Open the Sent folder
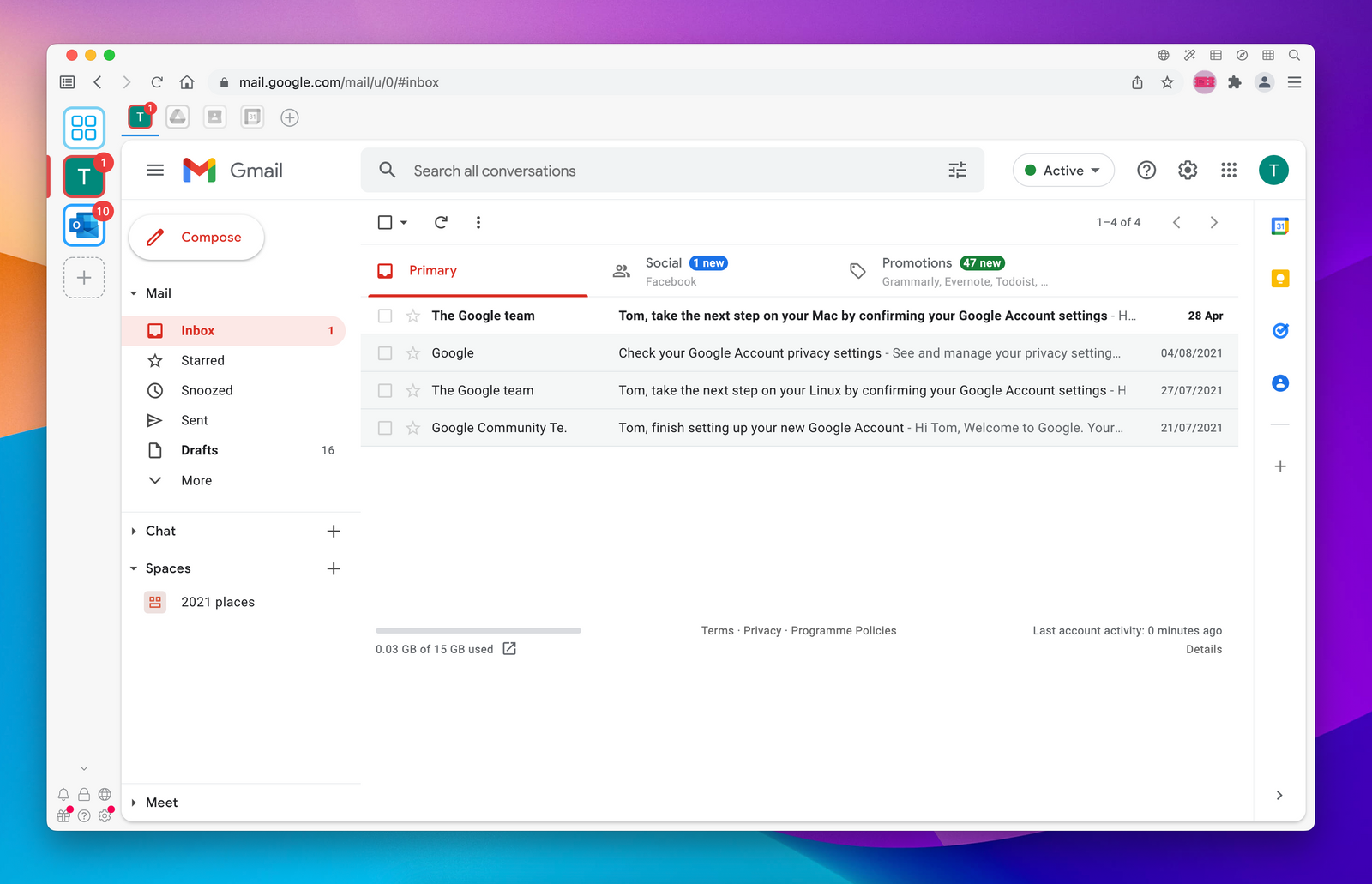 coord(233,421)
